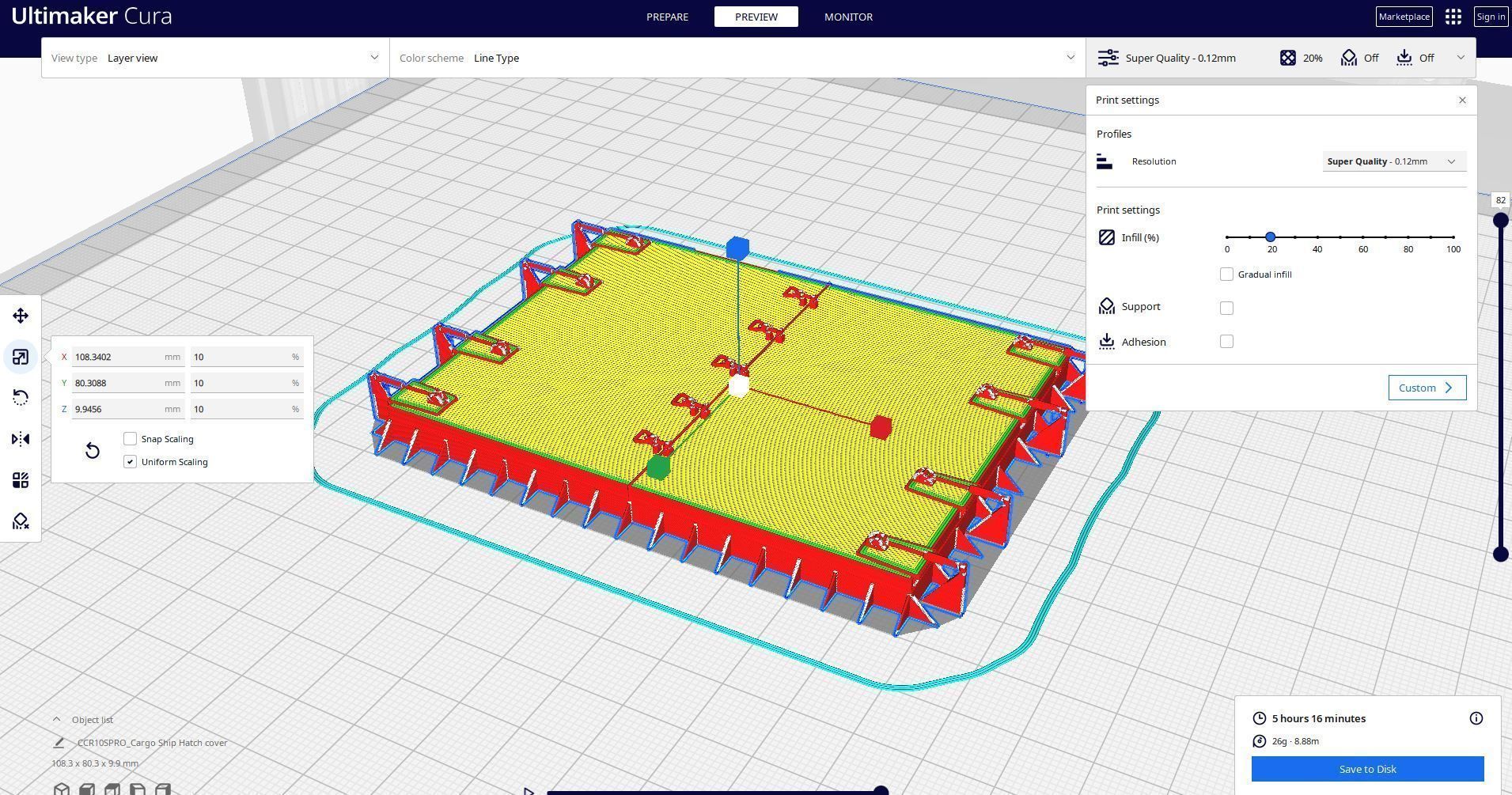
Task: Close the Print settings panel
Action: pos(1462,100)
